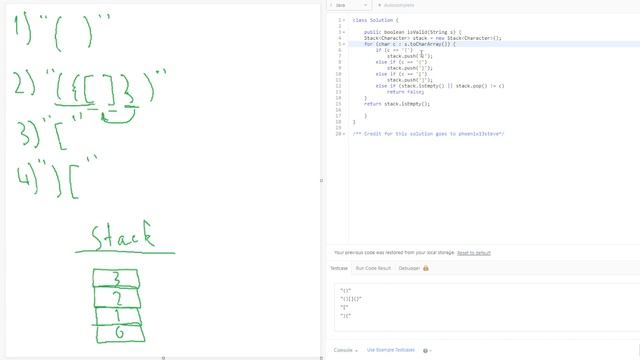Viewport: 640px width, 360px height.
Task: Click the 'Credit for this solution' comment line
Action: pyautogui.click(x=429, y=134)
